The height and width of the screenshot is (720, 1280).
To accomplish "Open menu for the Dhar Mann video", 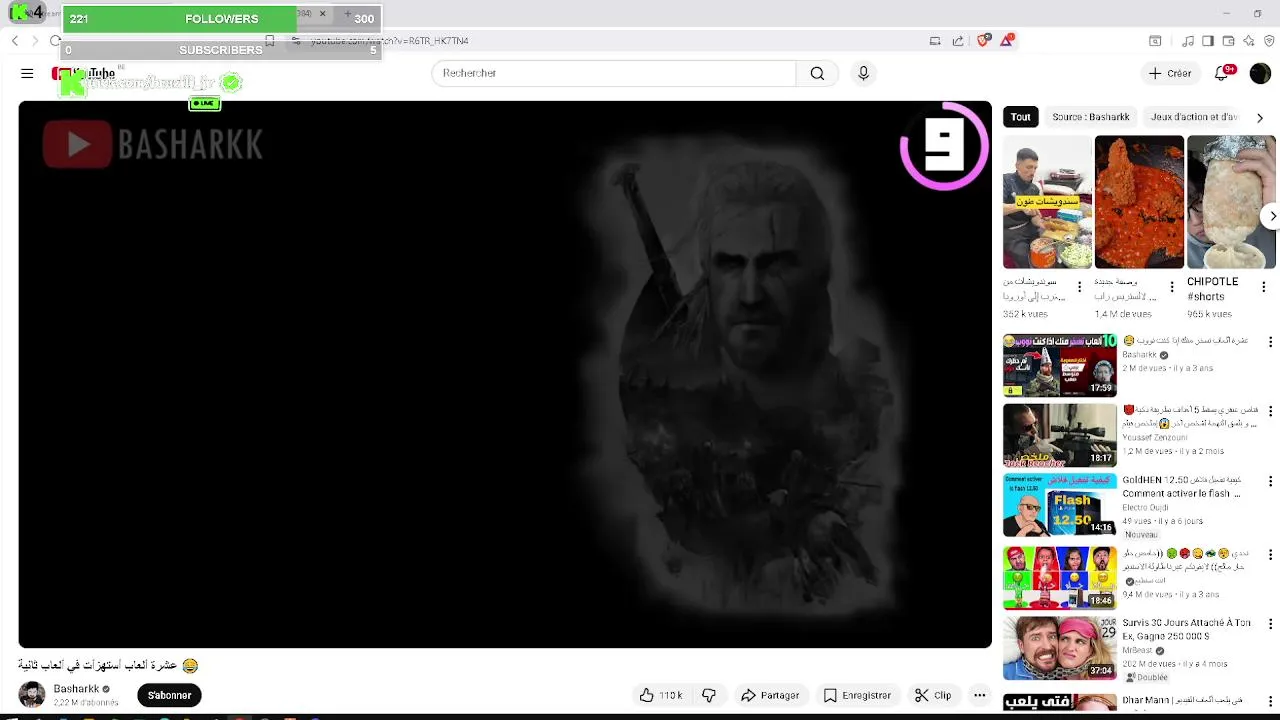I will pos(1270,703).
